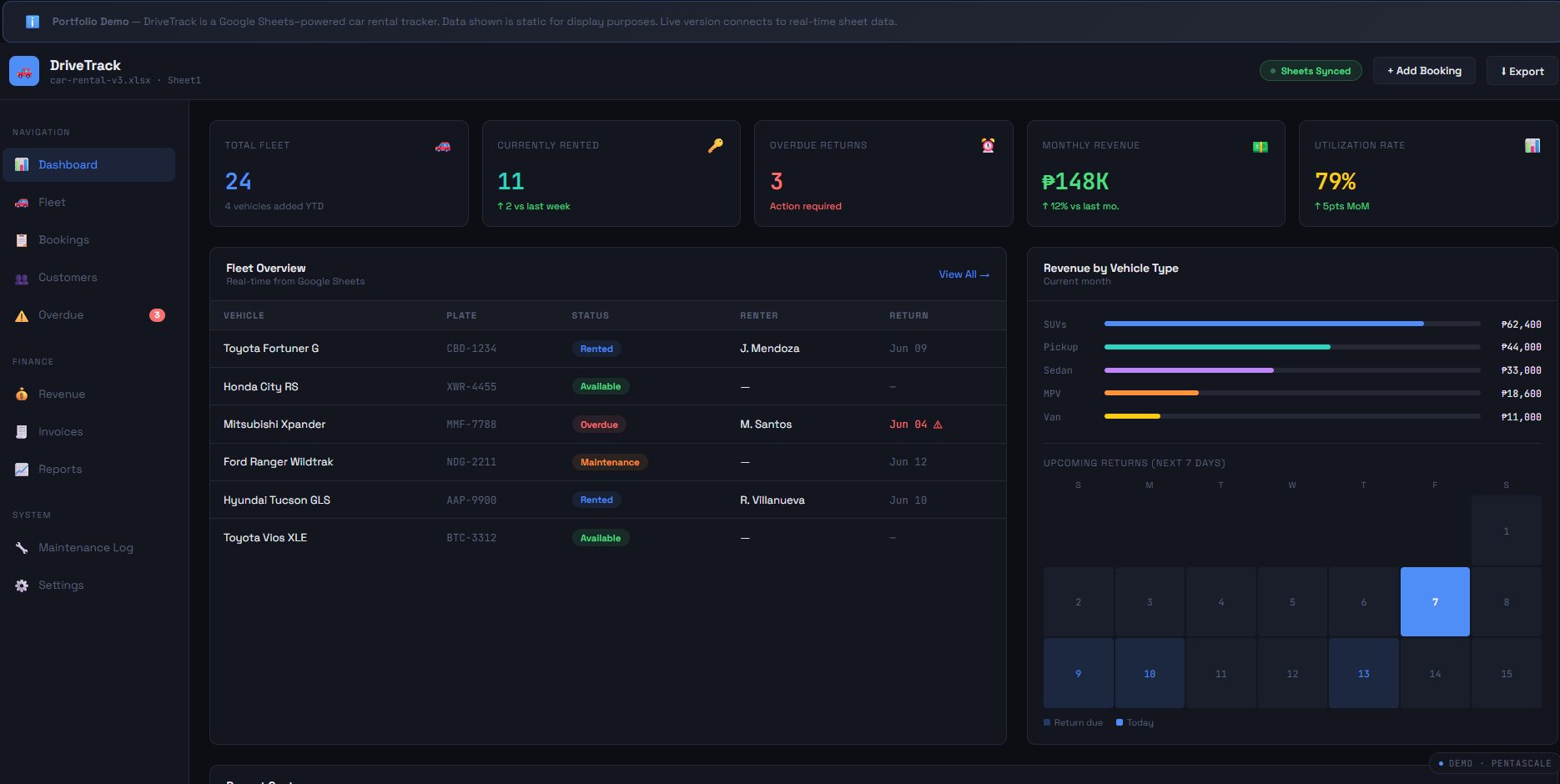Click the info icon in Portfolio Demo banner
1560x784 pixels.
[x=33, y=22]
